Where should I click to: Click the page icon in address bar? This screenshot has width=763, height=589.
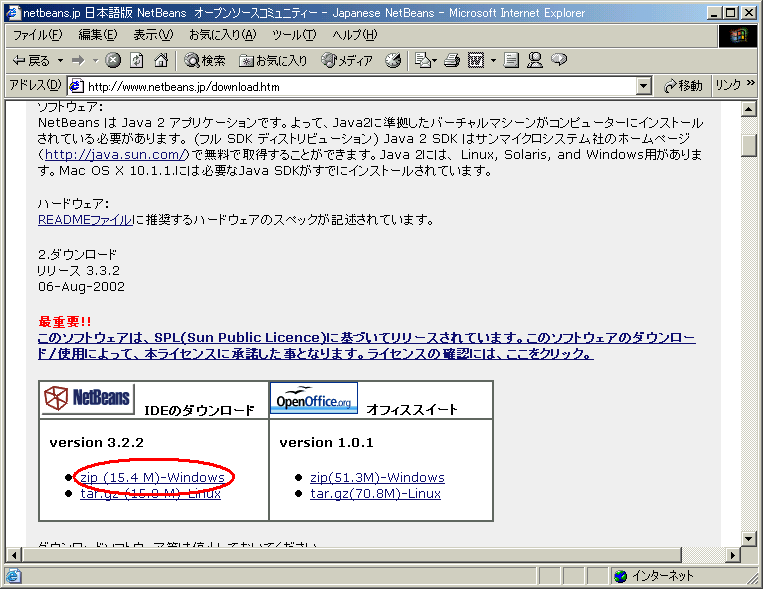(x=76, y=86)
